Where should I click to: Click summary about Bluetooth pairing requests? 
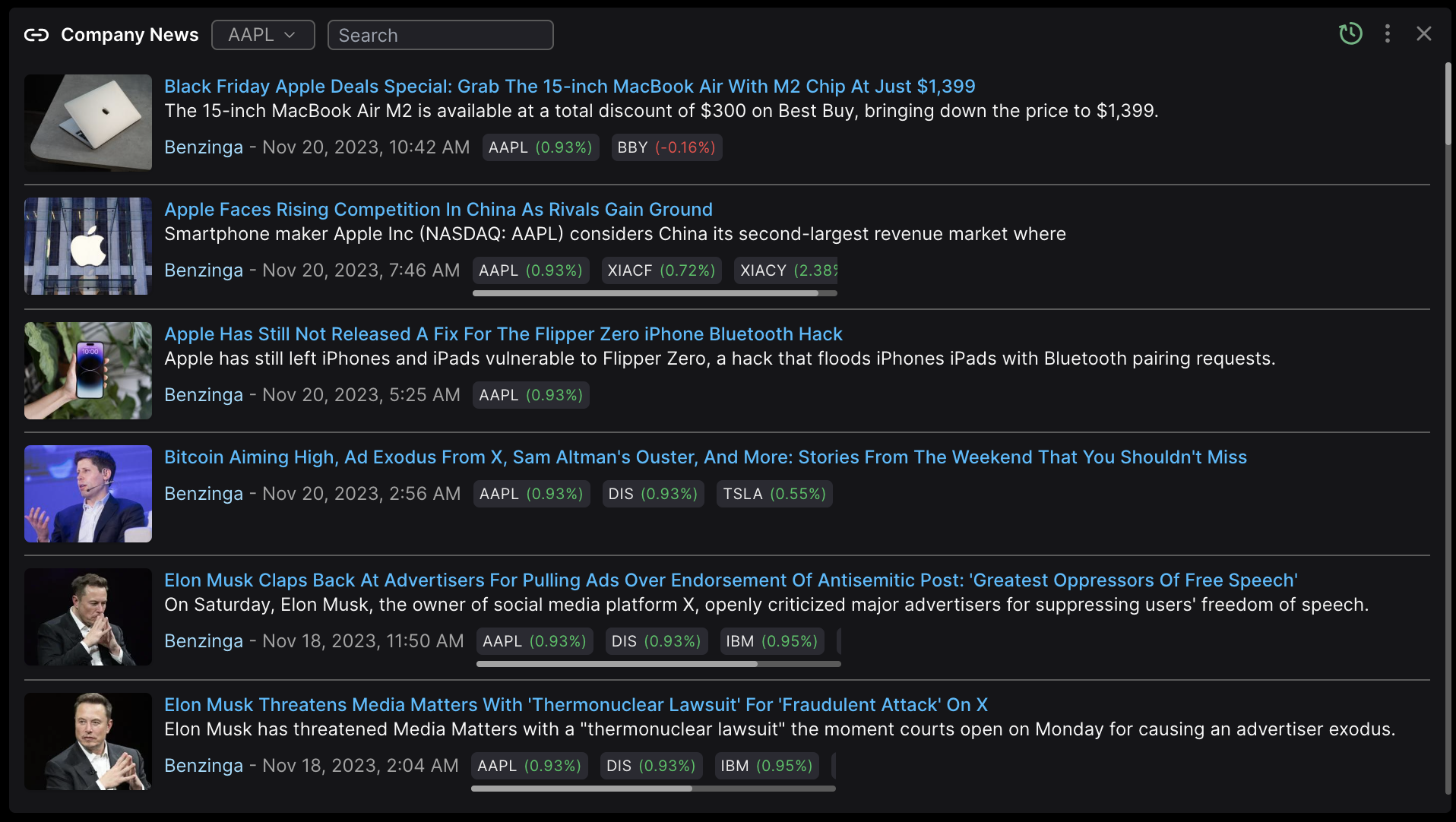(720, 359)
